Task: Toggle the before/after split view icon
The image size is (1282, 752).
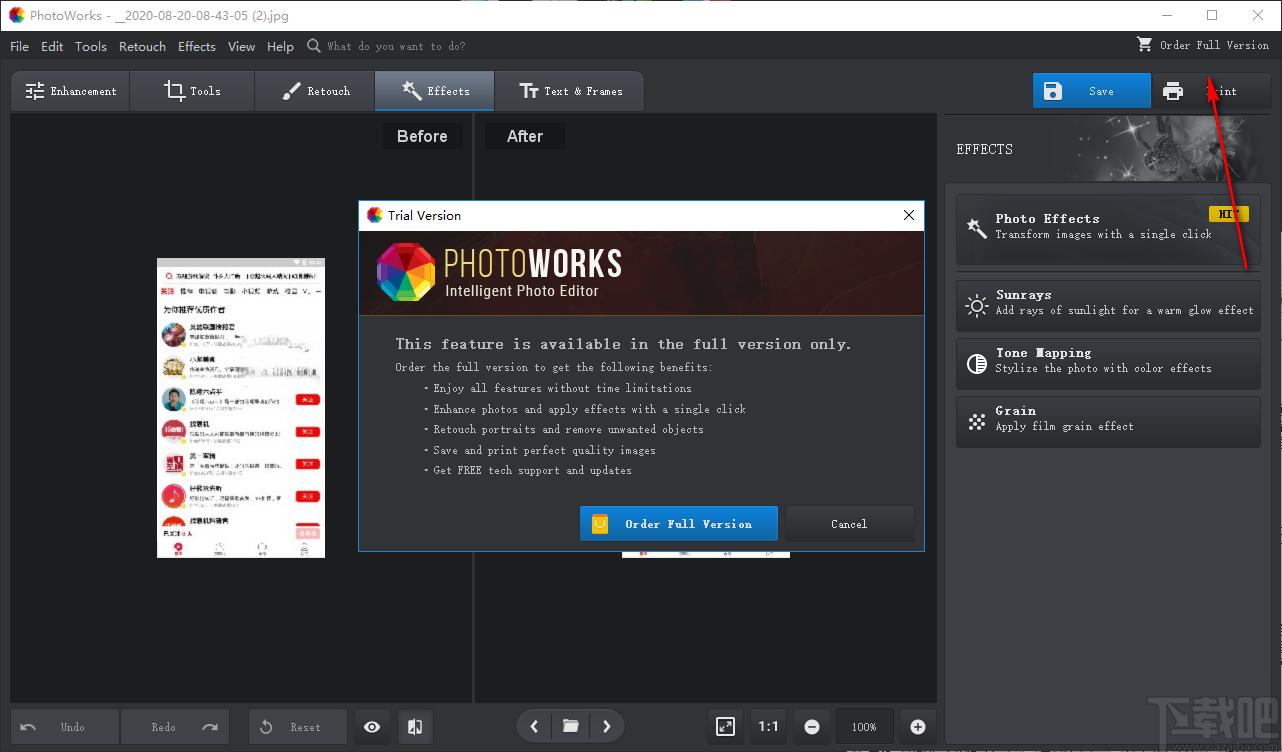Action: point(416,727)
